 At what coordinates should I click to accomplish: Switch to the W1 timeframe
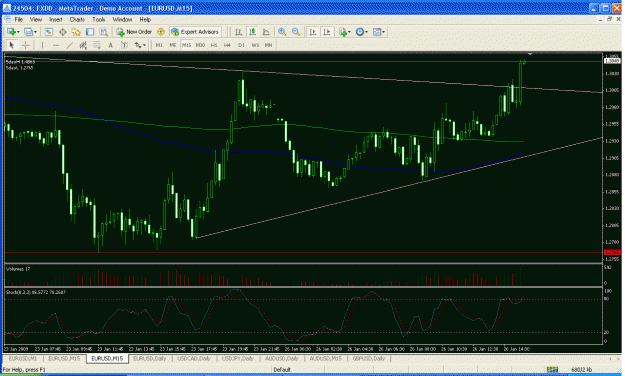tap(255, 45)
